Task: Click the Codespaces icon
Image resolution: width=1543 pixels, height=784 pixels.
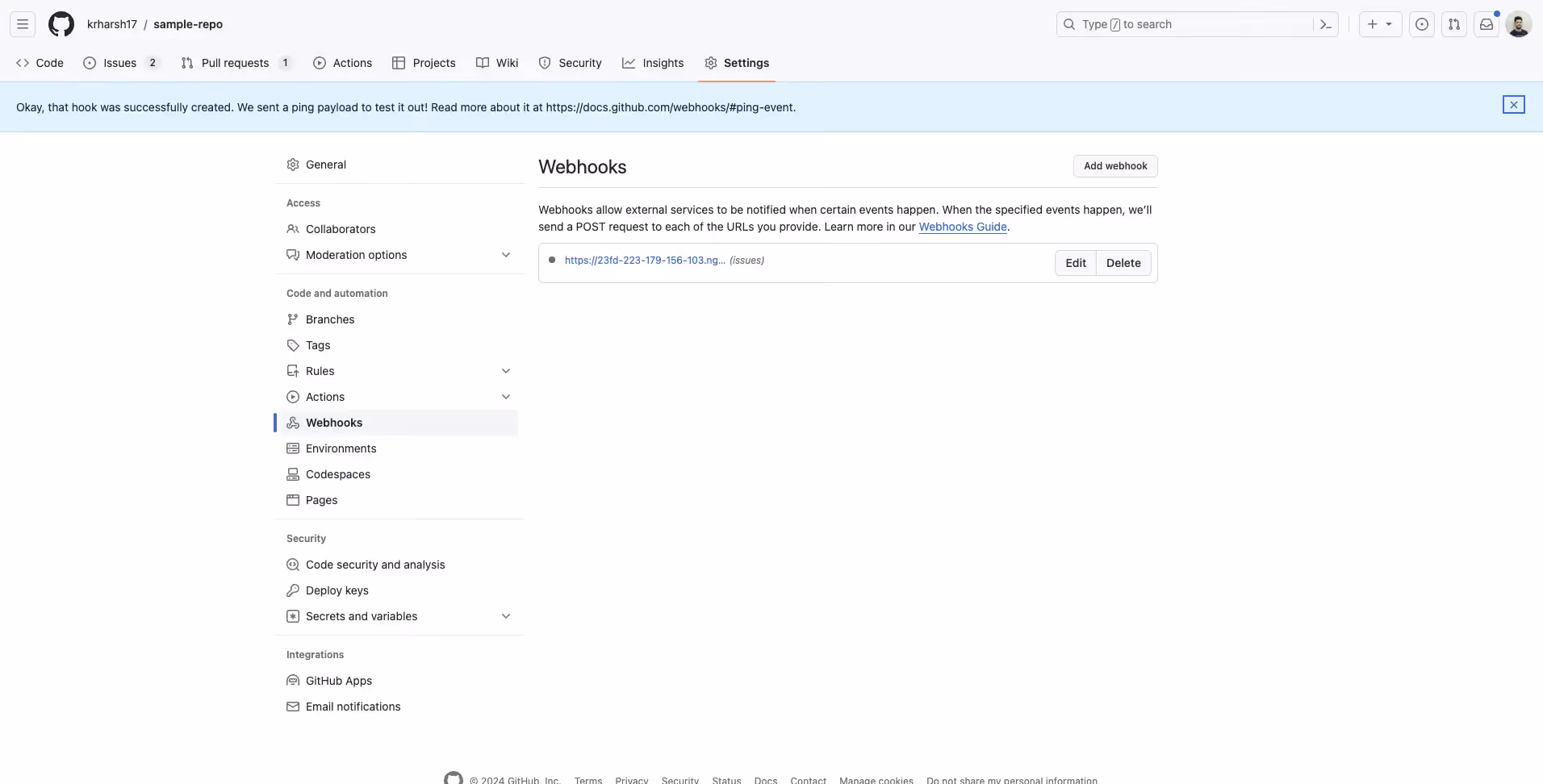Action: point(293,474)
